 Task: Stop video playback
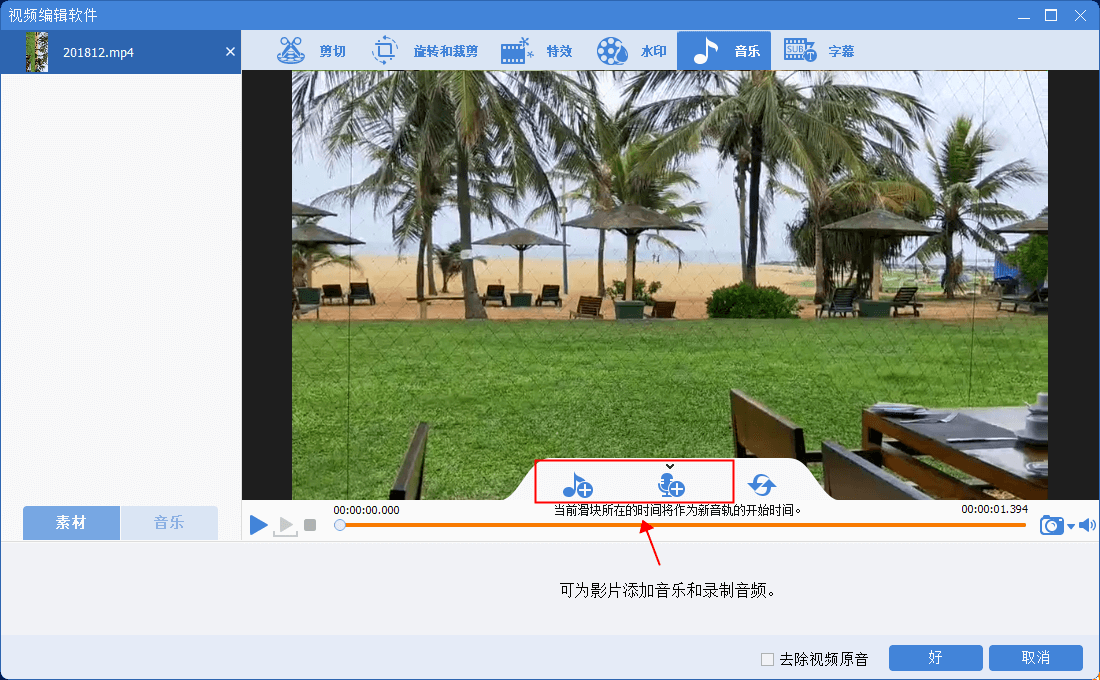tap(310, 525)
